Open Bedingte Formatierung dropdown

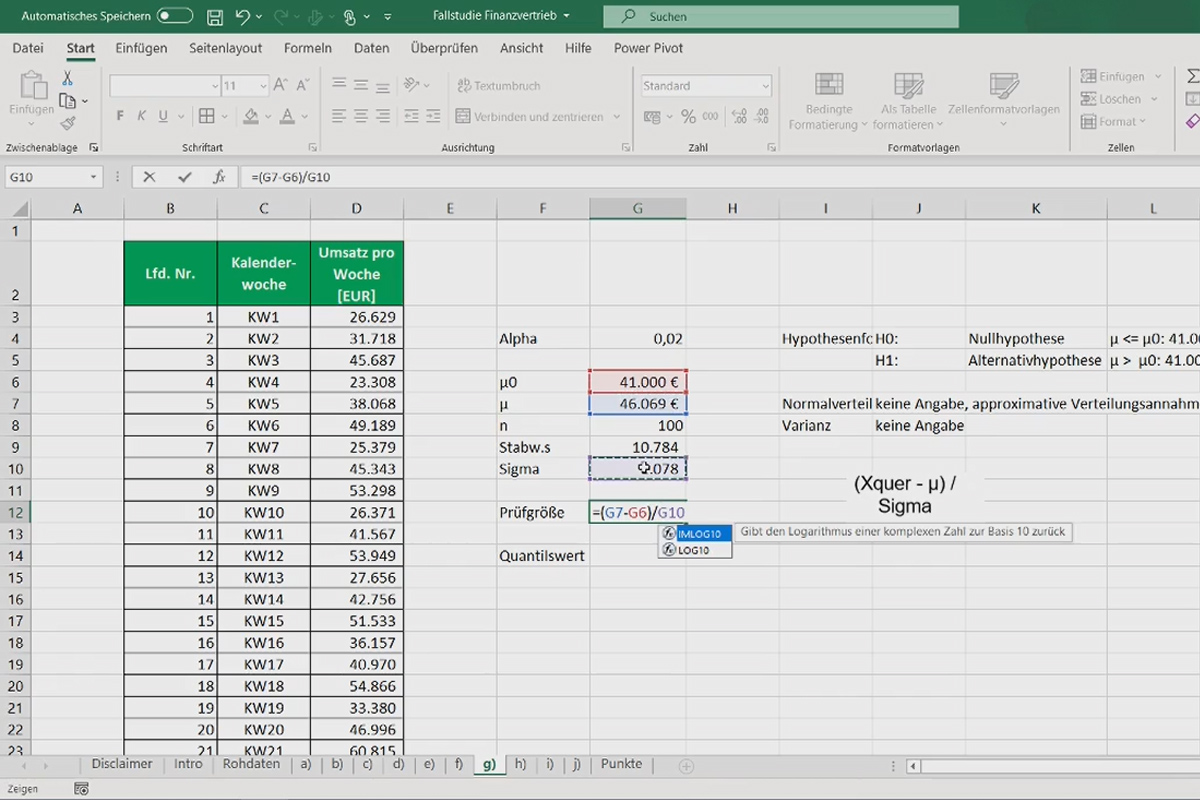(x=828, y=102)
